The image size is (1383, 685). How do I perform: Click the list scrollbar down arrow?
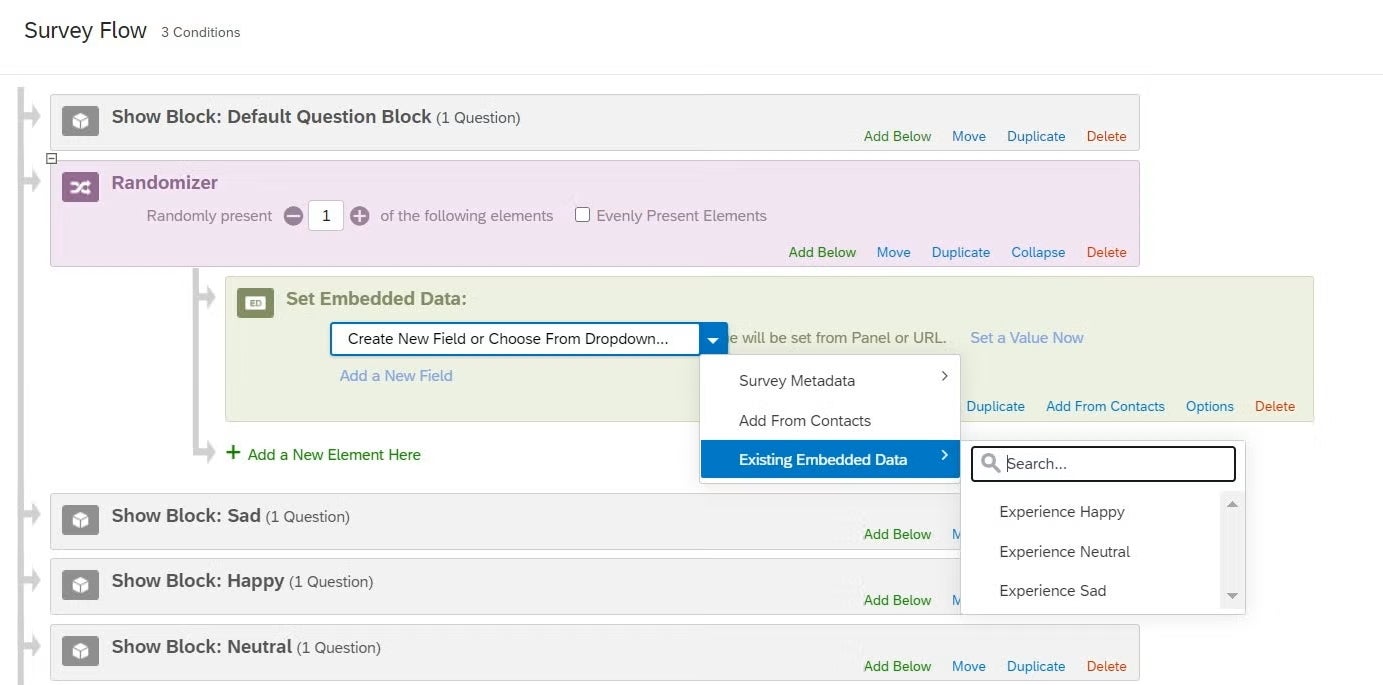[x=1232, y=596]
